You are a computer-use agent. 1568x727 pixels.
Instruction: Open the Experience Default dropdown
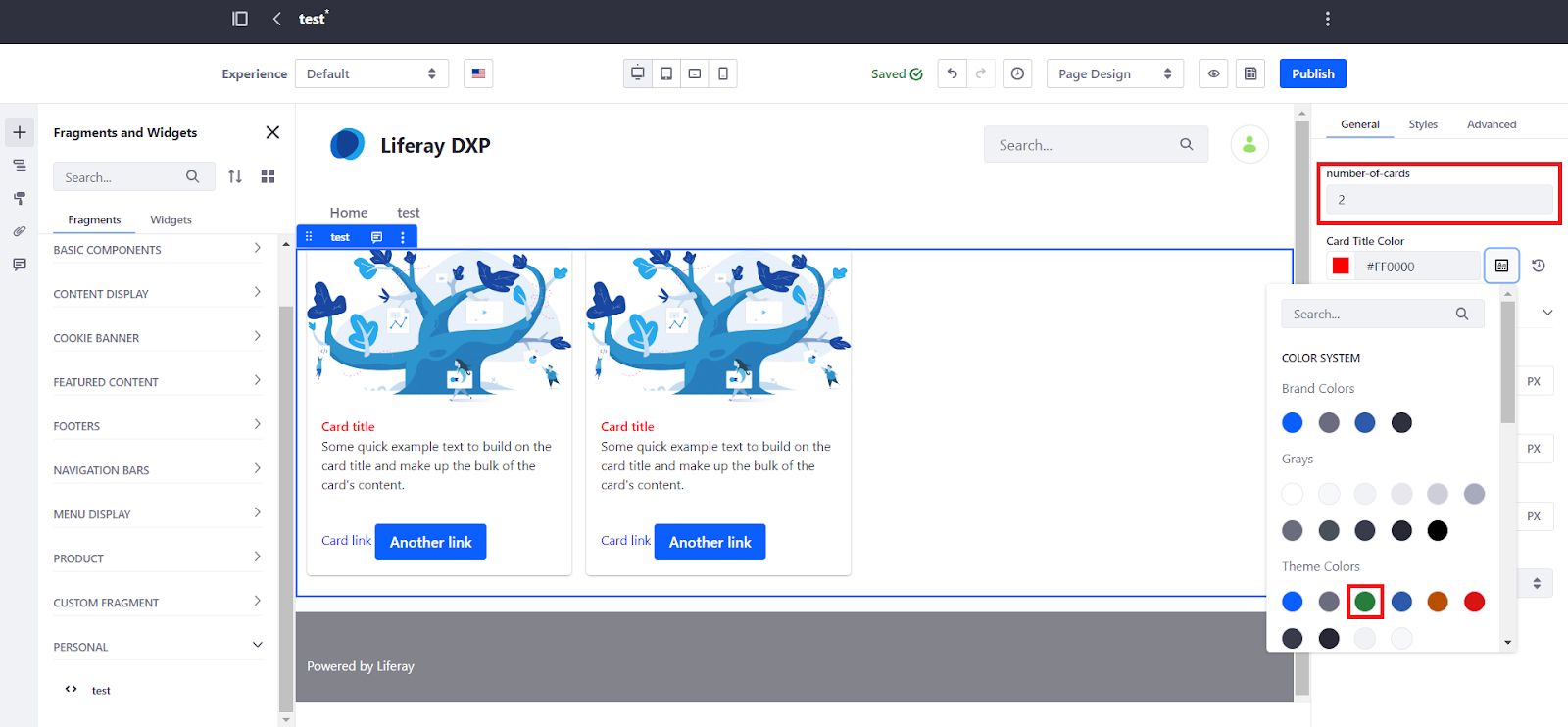coord(371,73)
